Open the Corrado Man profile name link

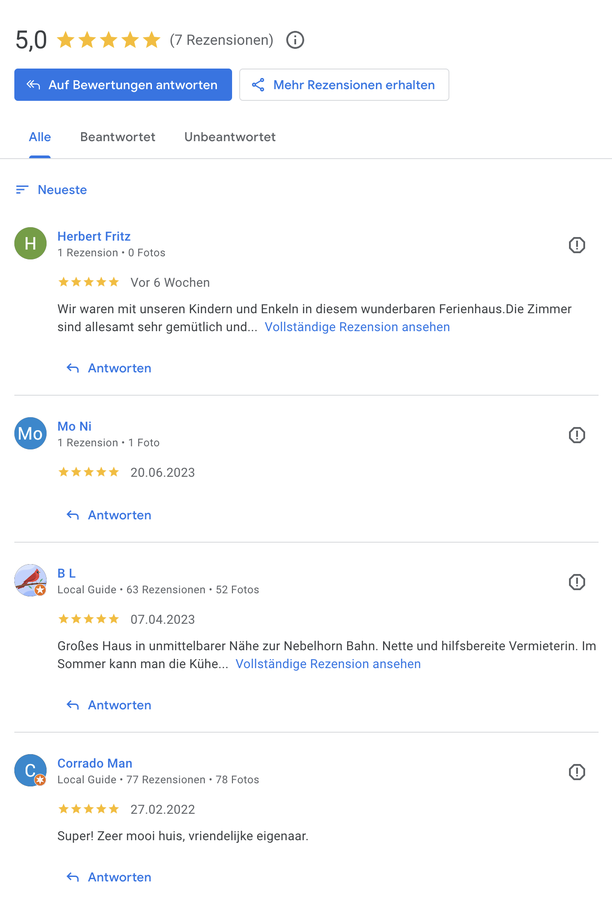(x=95, y=763)
